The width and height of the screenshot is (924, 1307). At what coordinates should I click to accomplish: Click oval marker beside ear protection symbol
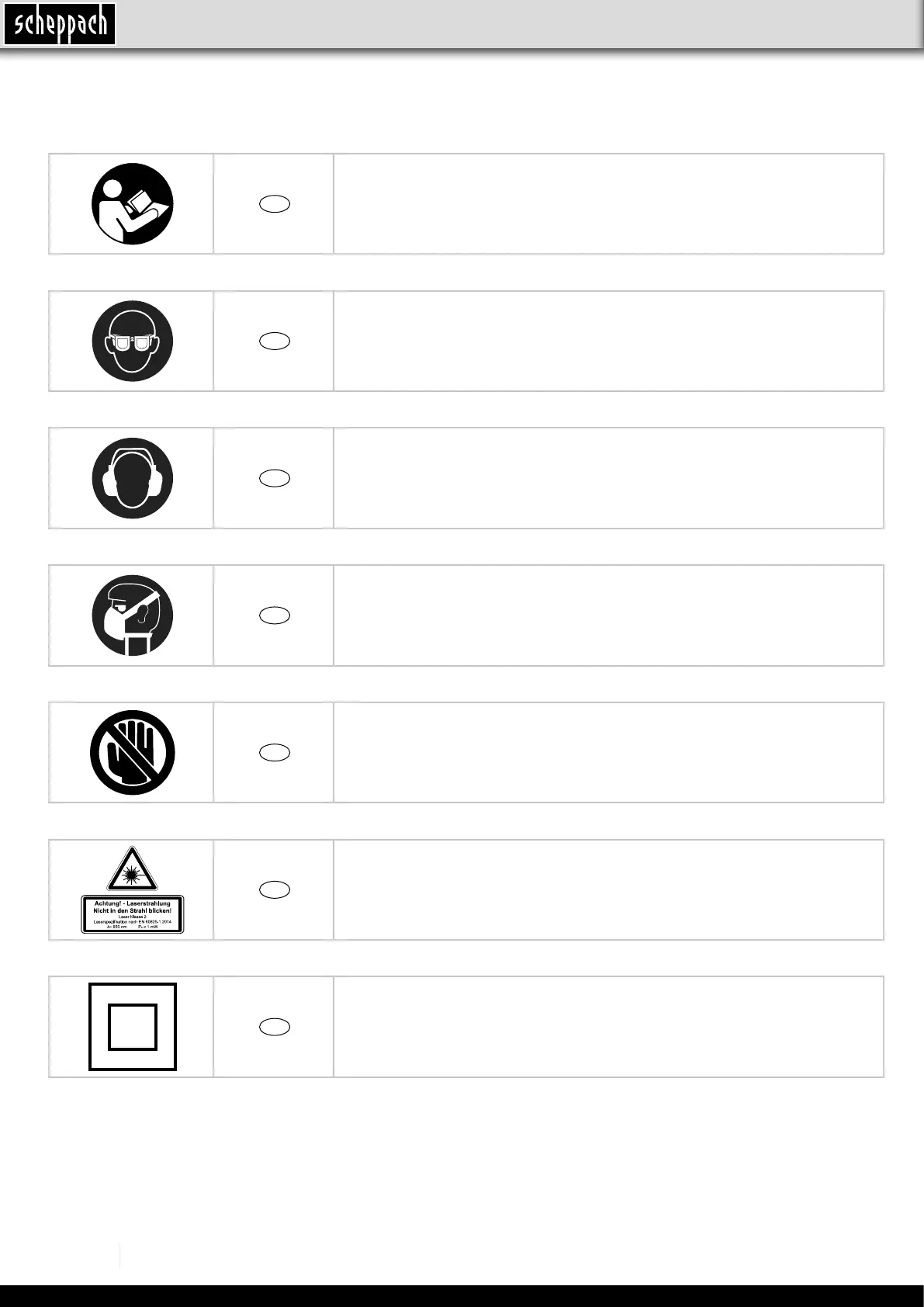pos(275,478)
